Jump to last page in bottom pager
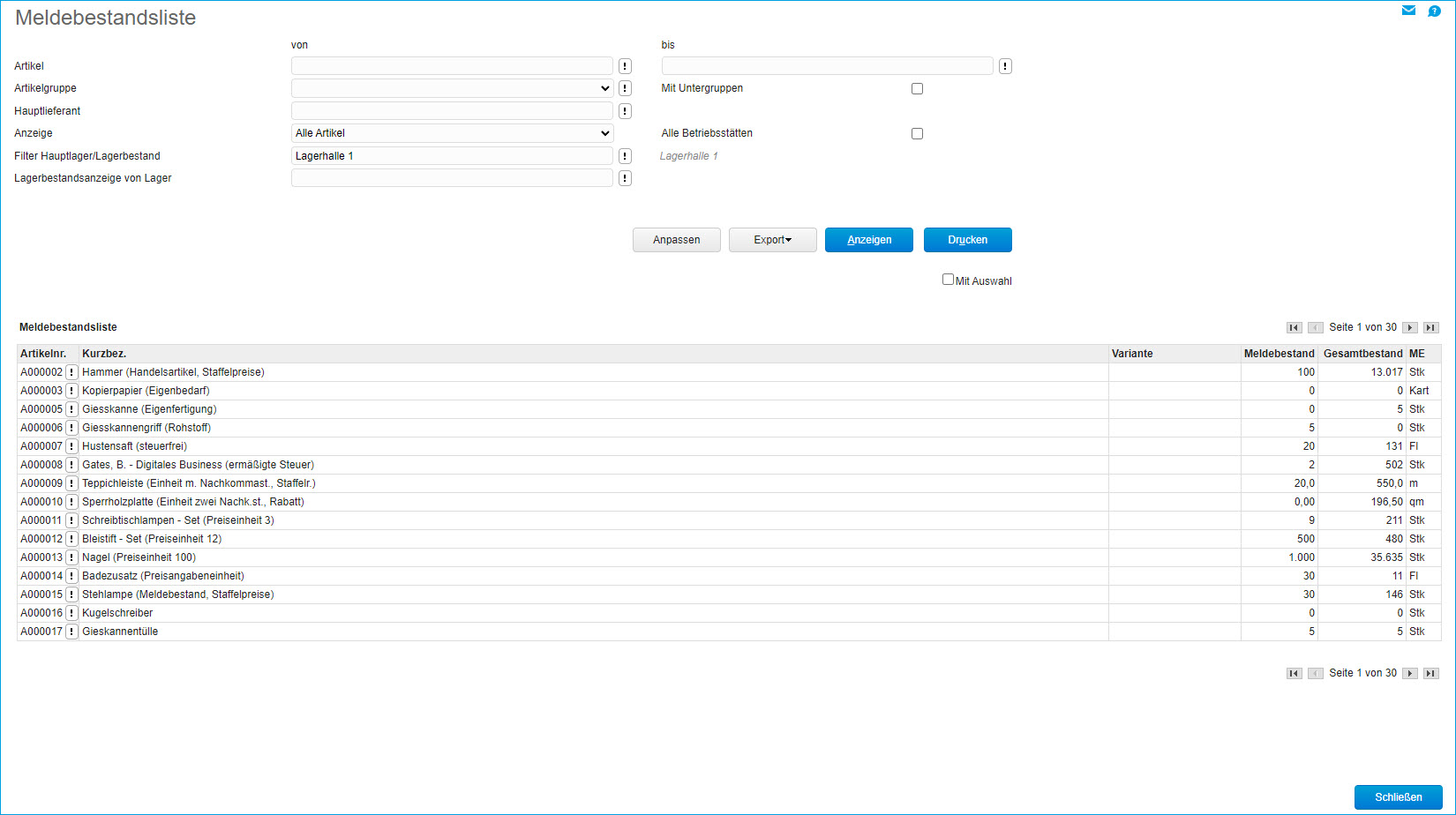 (x=1431, y=673)
